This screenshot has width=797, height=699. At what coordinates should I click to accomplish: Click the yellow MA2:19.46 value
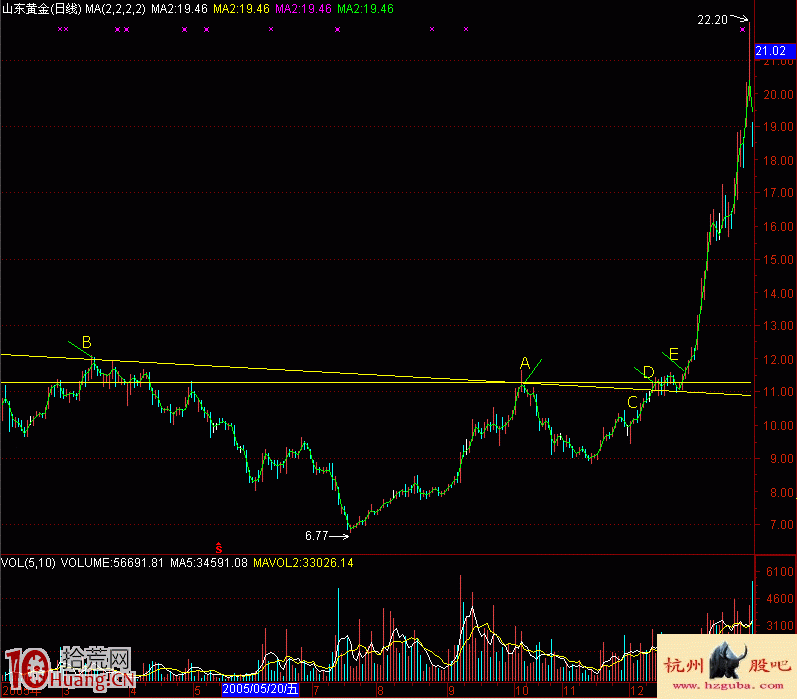(x=241, y=9)
